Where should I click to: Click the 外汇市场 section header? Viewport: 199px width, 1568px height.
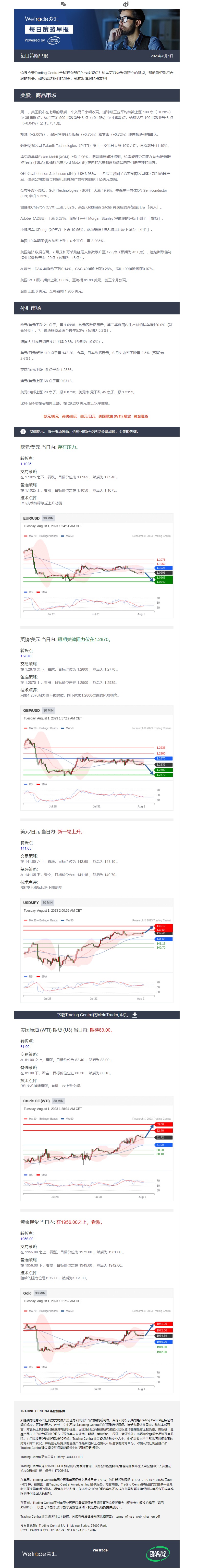97,308
